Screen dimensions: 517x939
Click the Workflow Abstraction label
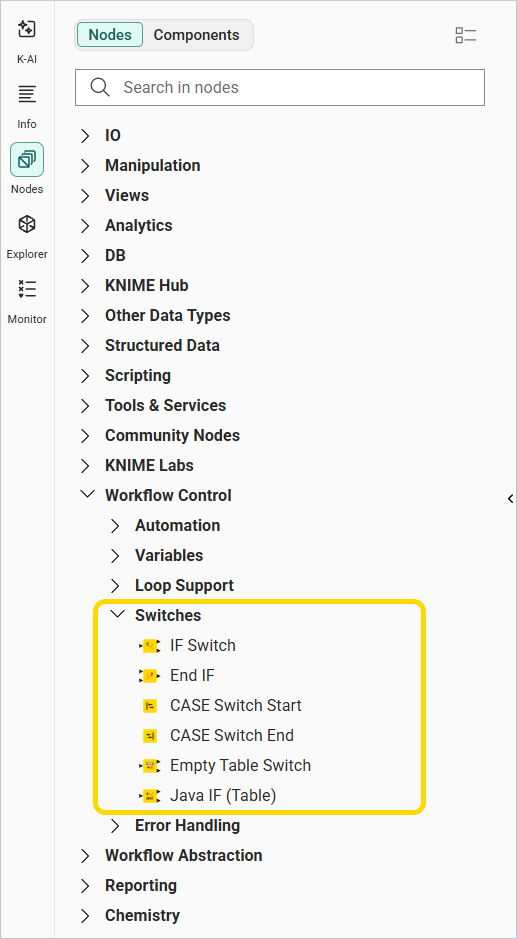tap(184, 855)
